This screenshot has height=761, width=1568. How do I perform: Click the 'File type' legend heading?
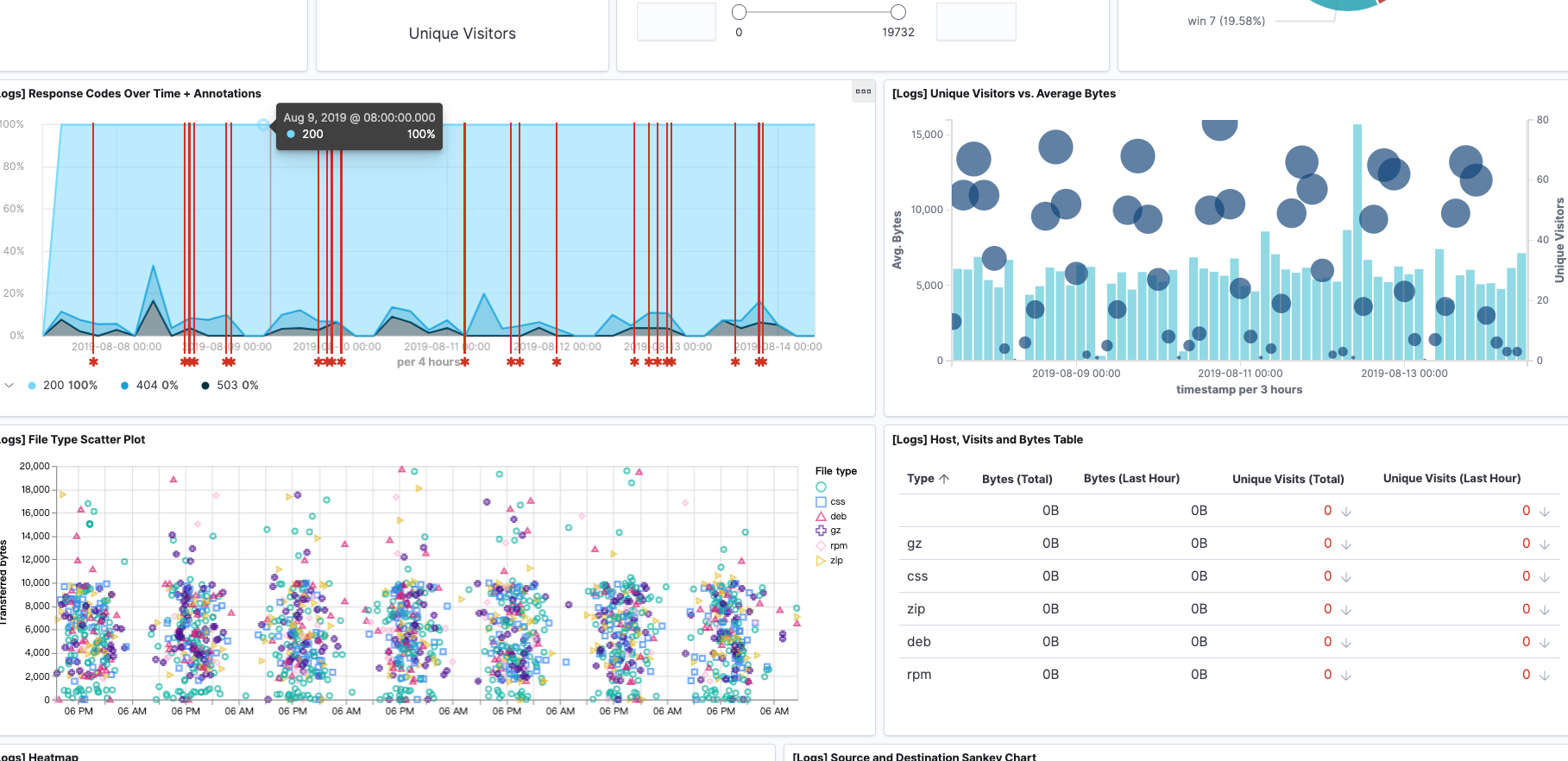pos(836,471)
